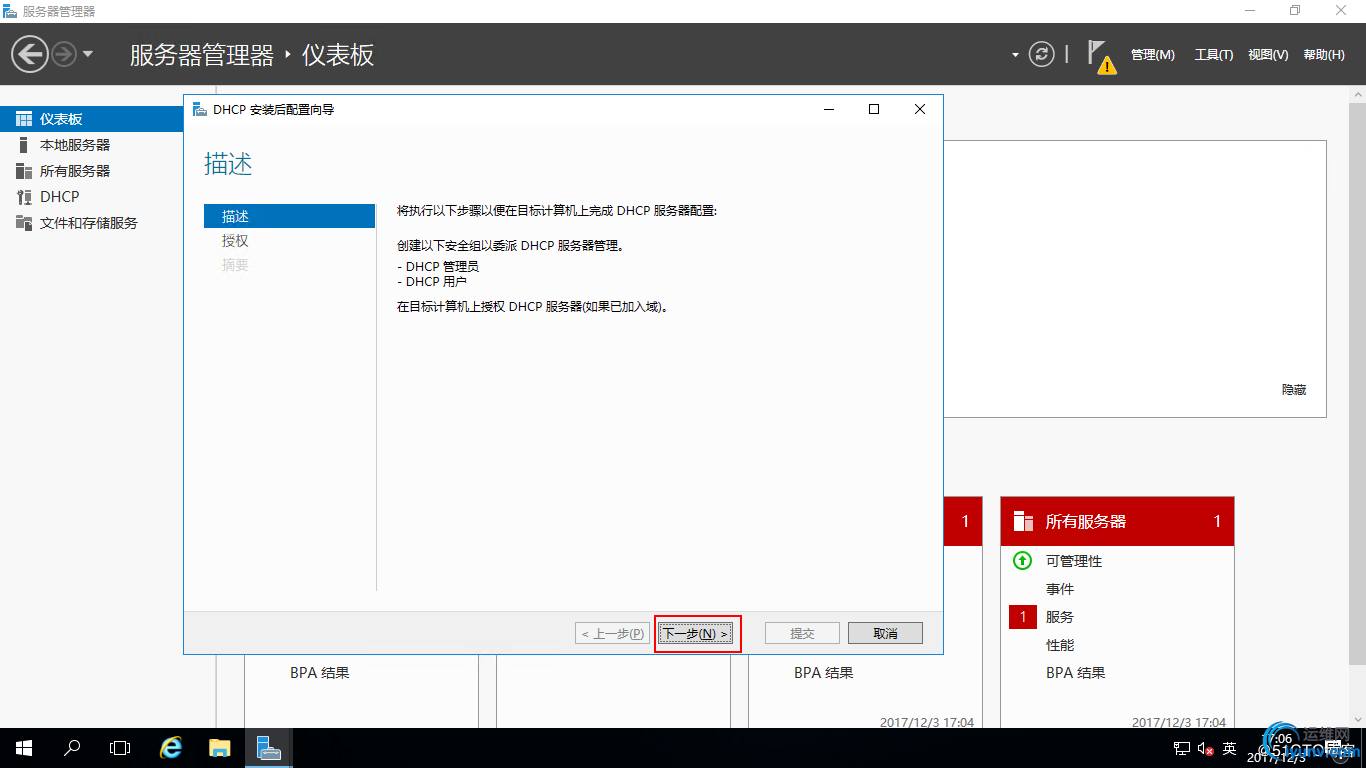This screenshot has width=1366, height=768.
Task: Open 性能 in the 所有服务器 tile
Action: tap(1060, 645)
